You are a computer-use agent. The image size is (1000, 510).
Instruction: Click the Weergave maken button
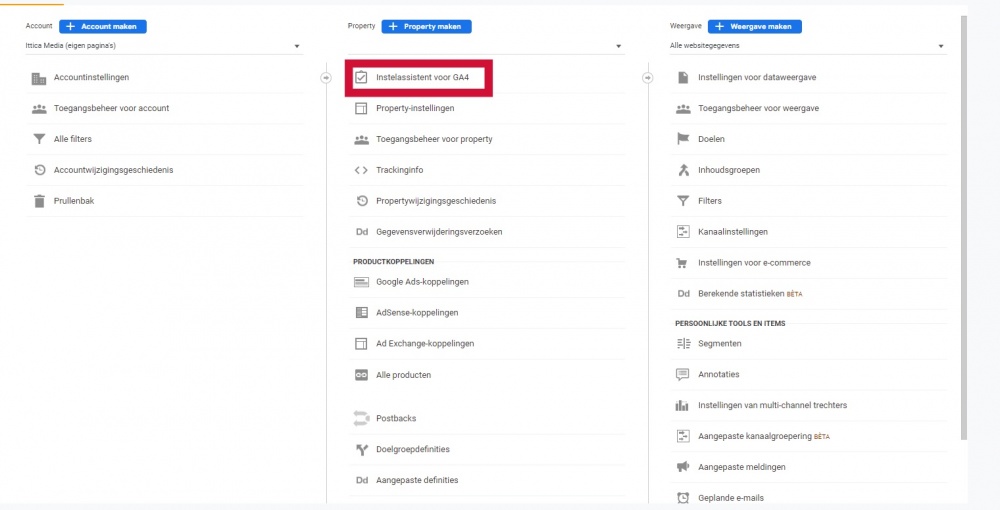(754, 26)
